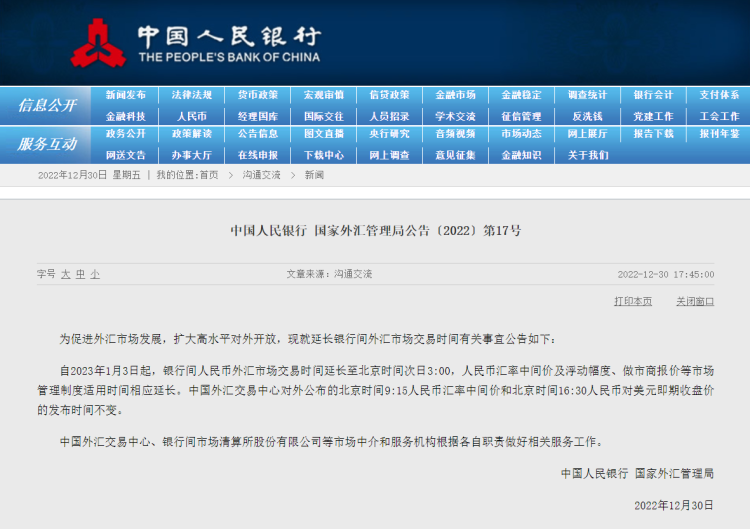Open 征信管理 link
Screen dimensions: 750x529
tap(521, 116)
